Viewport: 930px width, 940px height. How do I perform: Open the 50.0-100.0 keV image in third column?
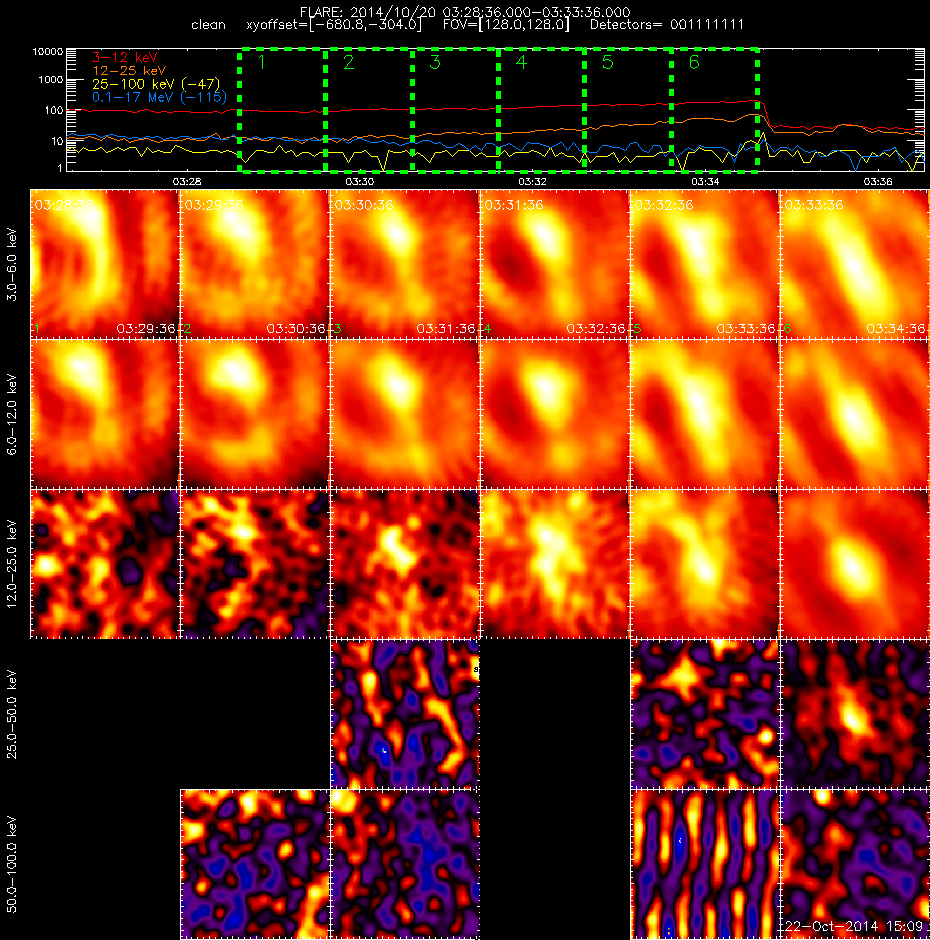[405, 864]
